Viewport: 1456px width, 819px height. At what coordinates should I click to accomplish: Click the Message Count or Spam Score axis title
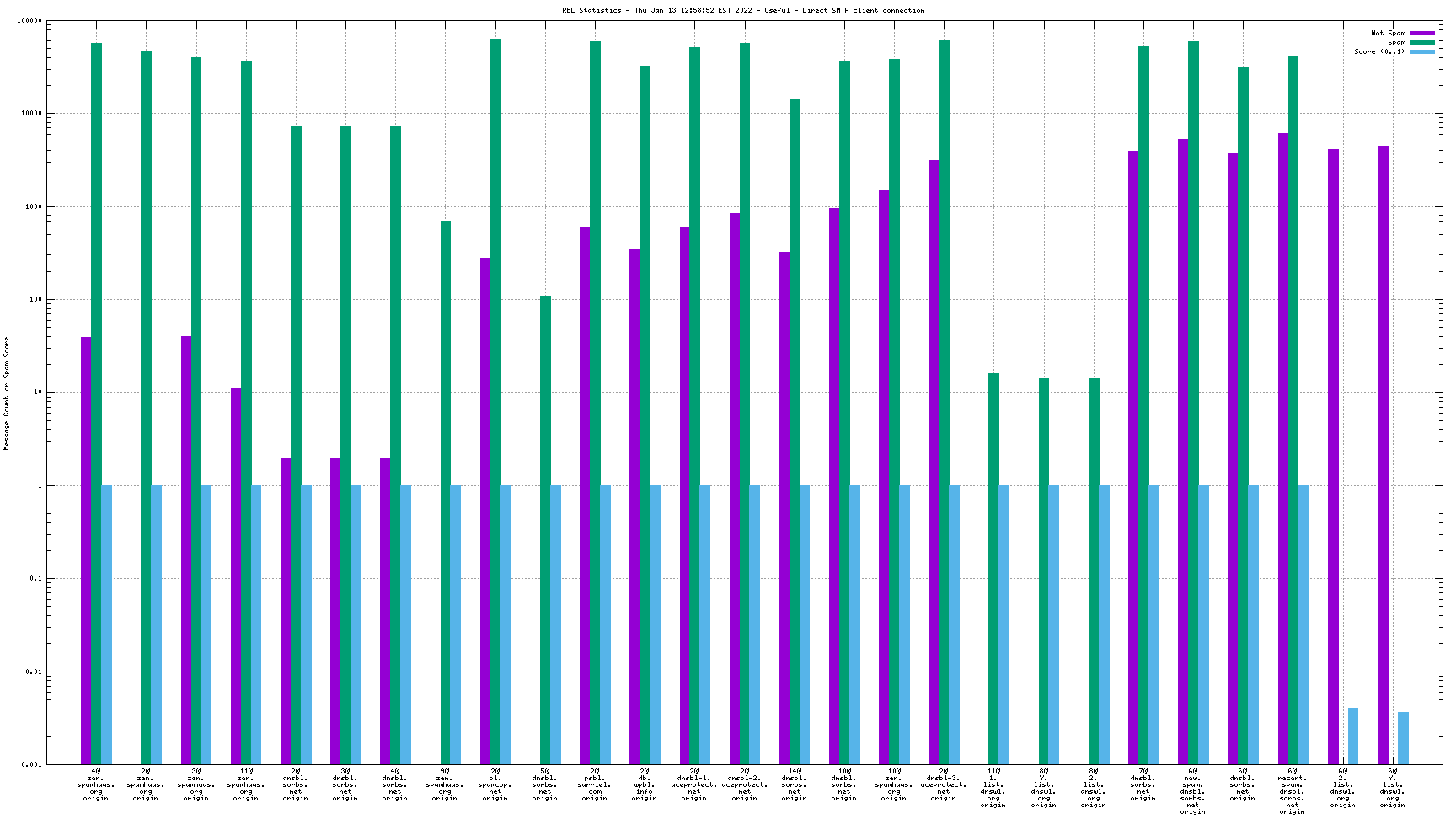[x=7, y=393]
